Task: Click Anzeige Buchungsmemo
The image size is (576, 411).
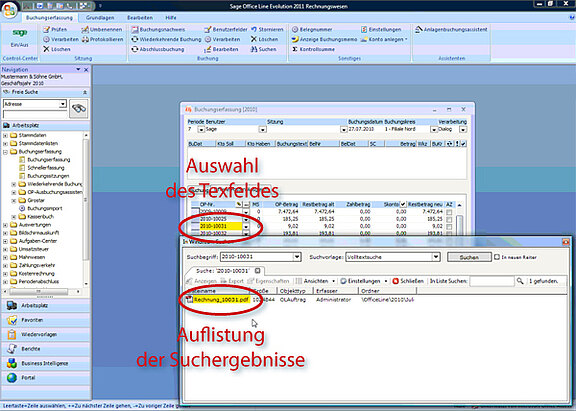Action: pos(324,39)
